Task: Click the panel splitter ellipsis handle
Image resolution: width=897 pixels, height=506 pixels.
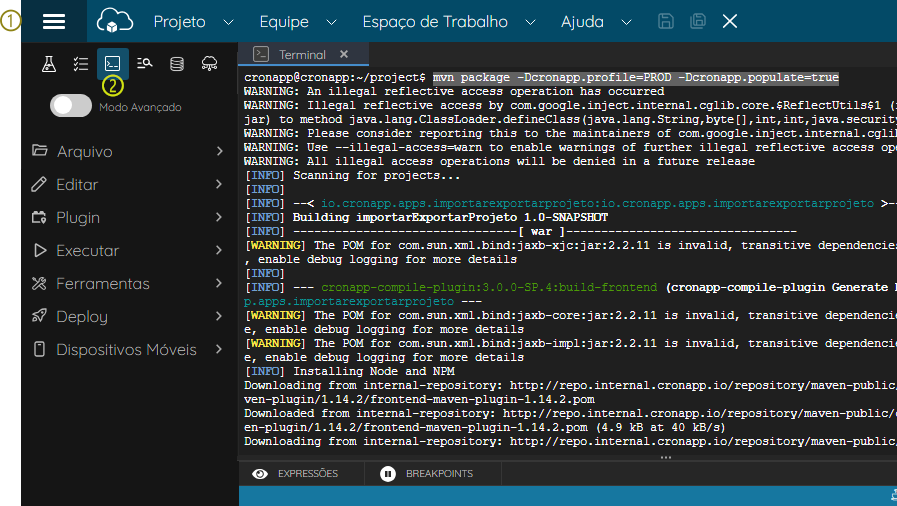Action: click(x=665, y=457)
